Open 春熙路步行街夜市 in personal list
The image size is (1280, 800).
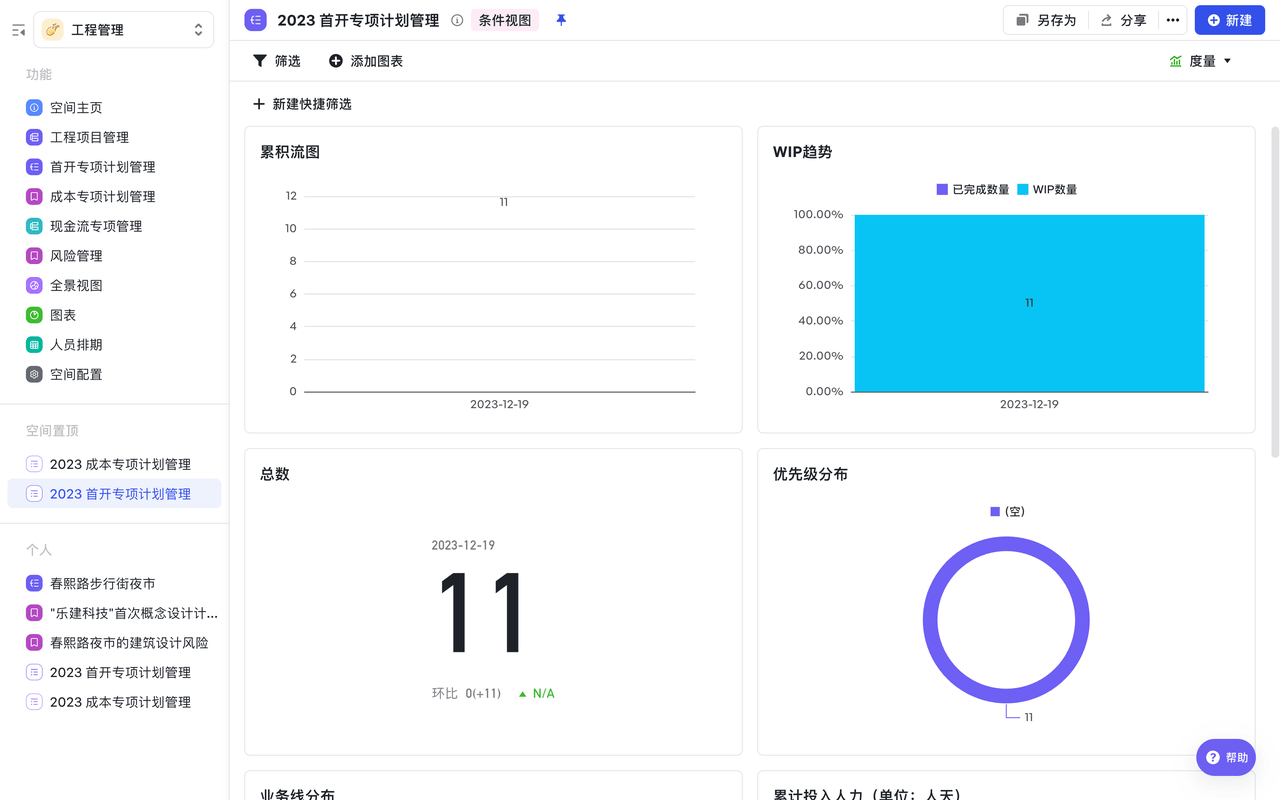pos(114,583)
